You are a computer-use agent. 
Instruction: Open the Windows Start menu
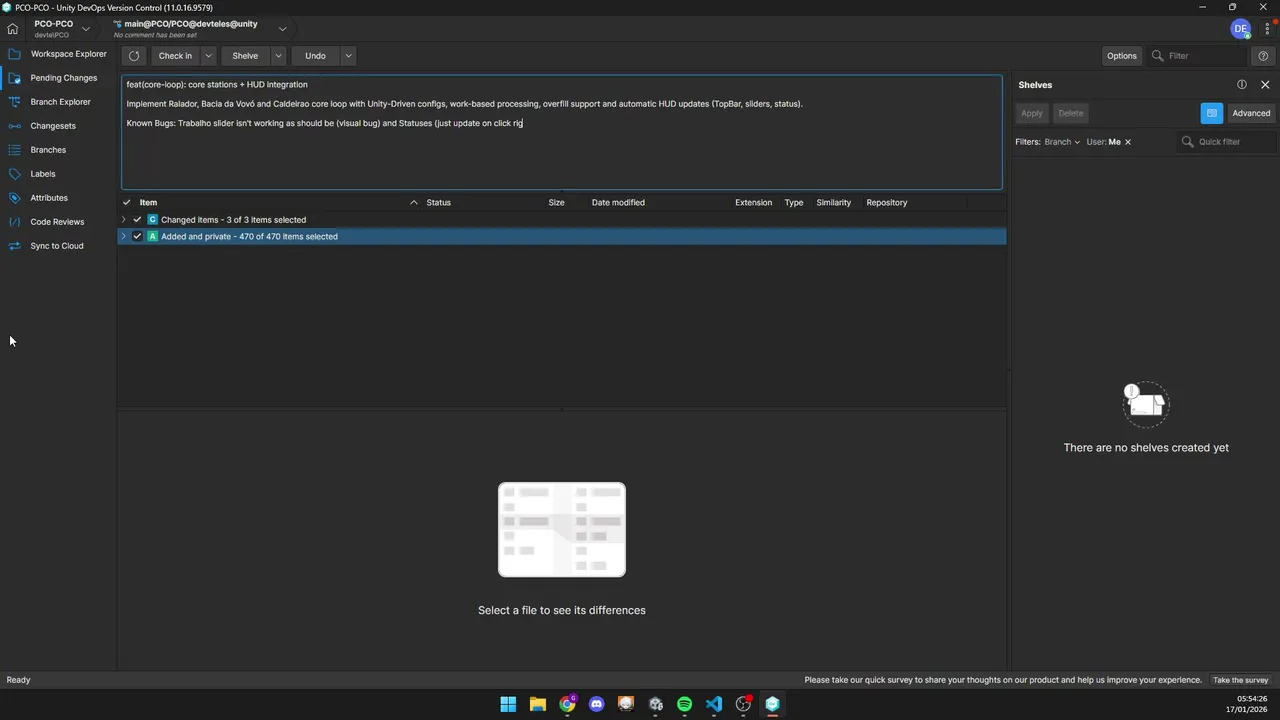[x=508, y=704]
